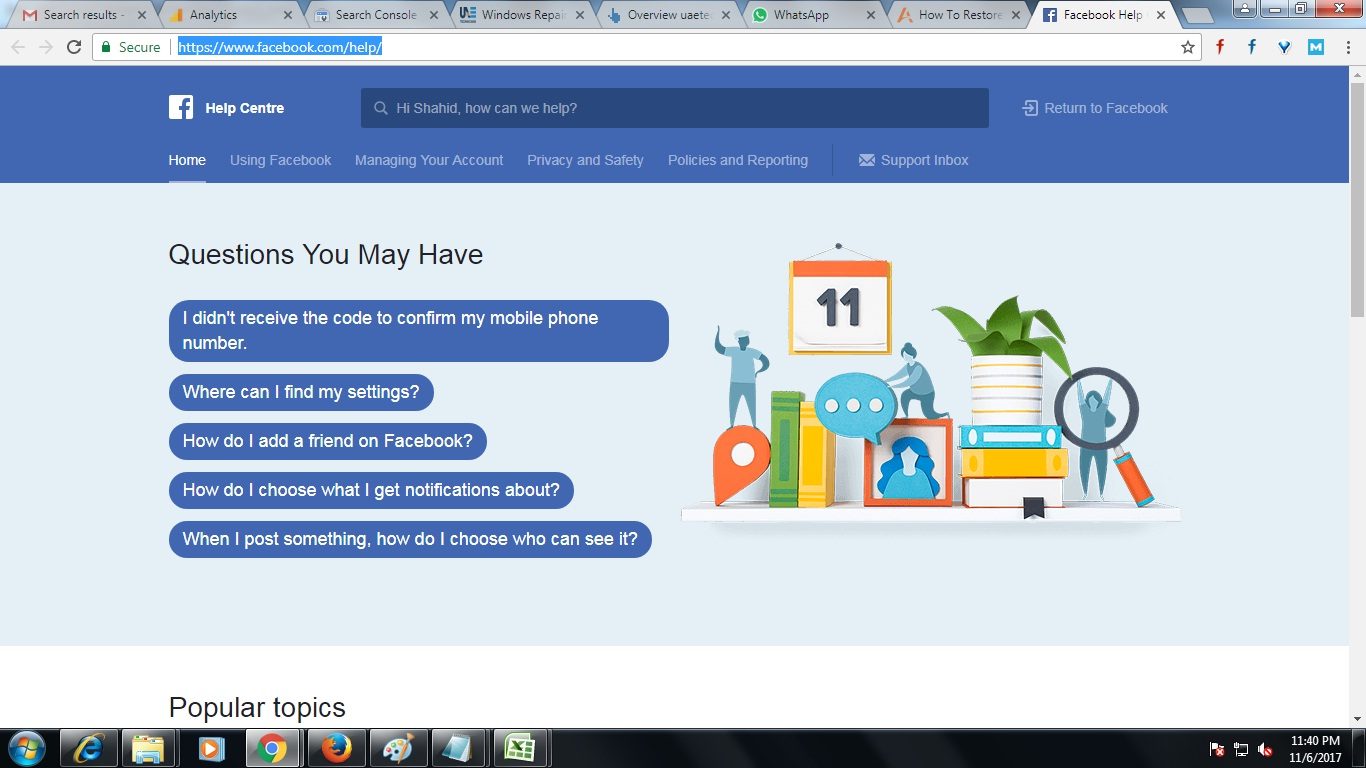
Task: Click the Facebook logo in Help Centre header
Action: tap(181, 108)
